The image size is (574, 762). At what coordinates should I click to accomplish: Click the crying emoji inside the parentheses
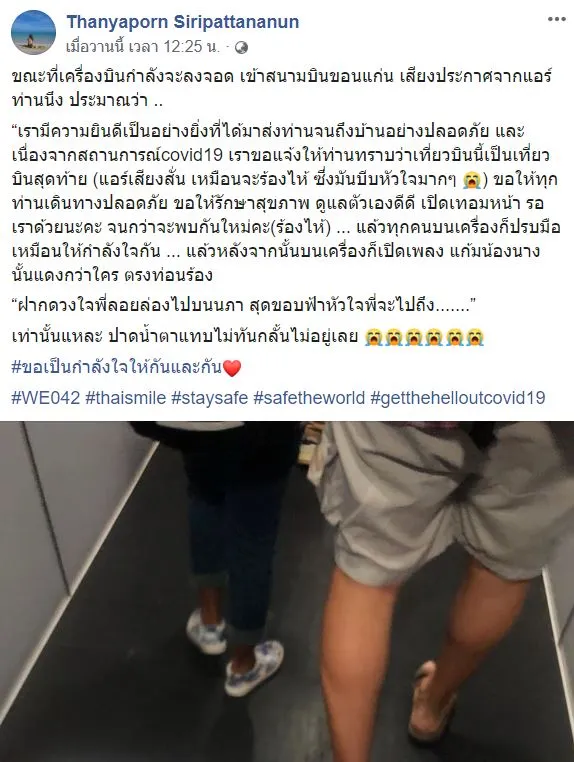[x=471, y=179]
